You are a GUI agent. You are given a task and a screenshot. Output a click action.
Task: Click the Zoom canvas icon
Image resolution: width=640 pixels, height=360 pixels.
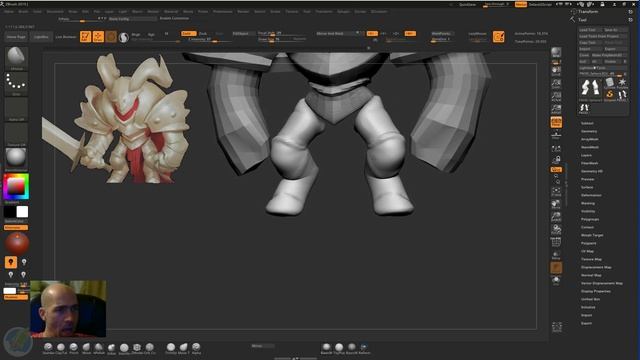pyautogui.click(x=556, y=84)
